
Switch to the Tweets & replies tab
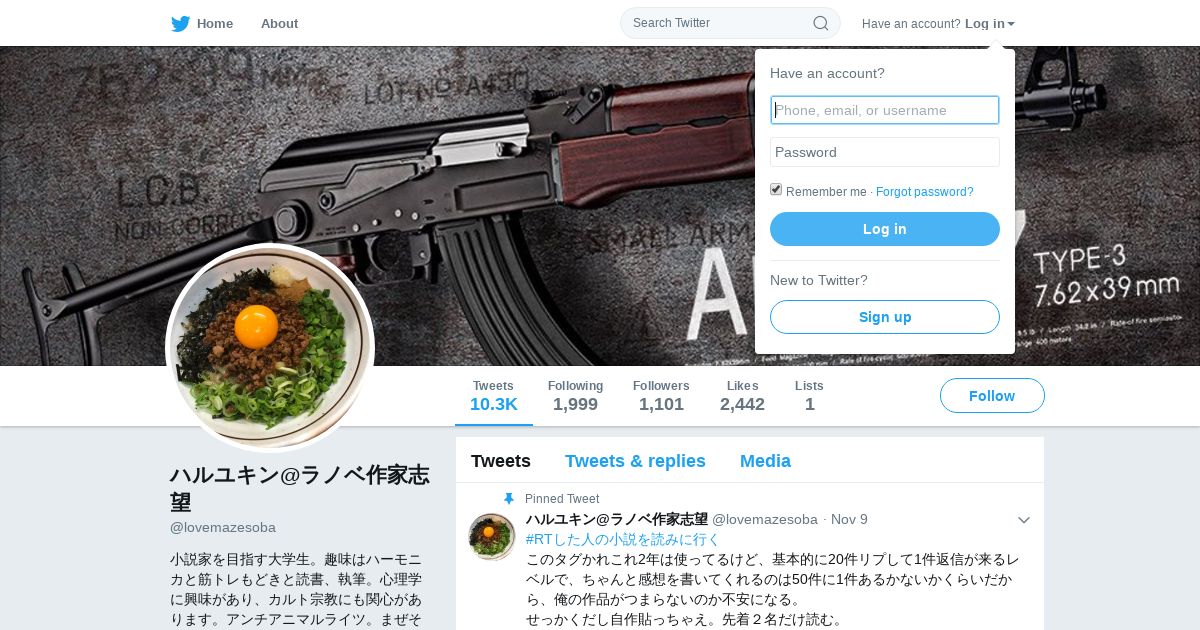click(635, 461)
